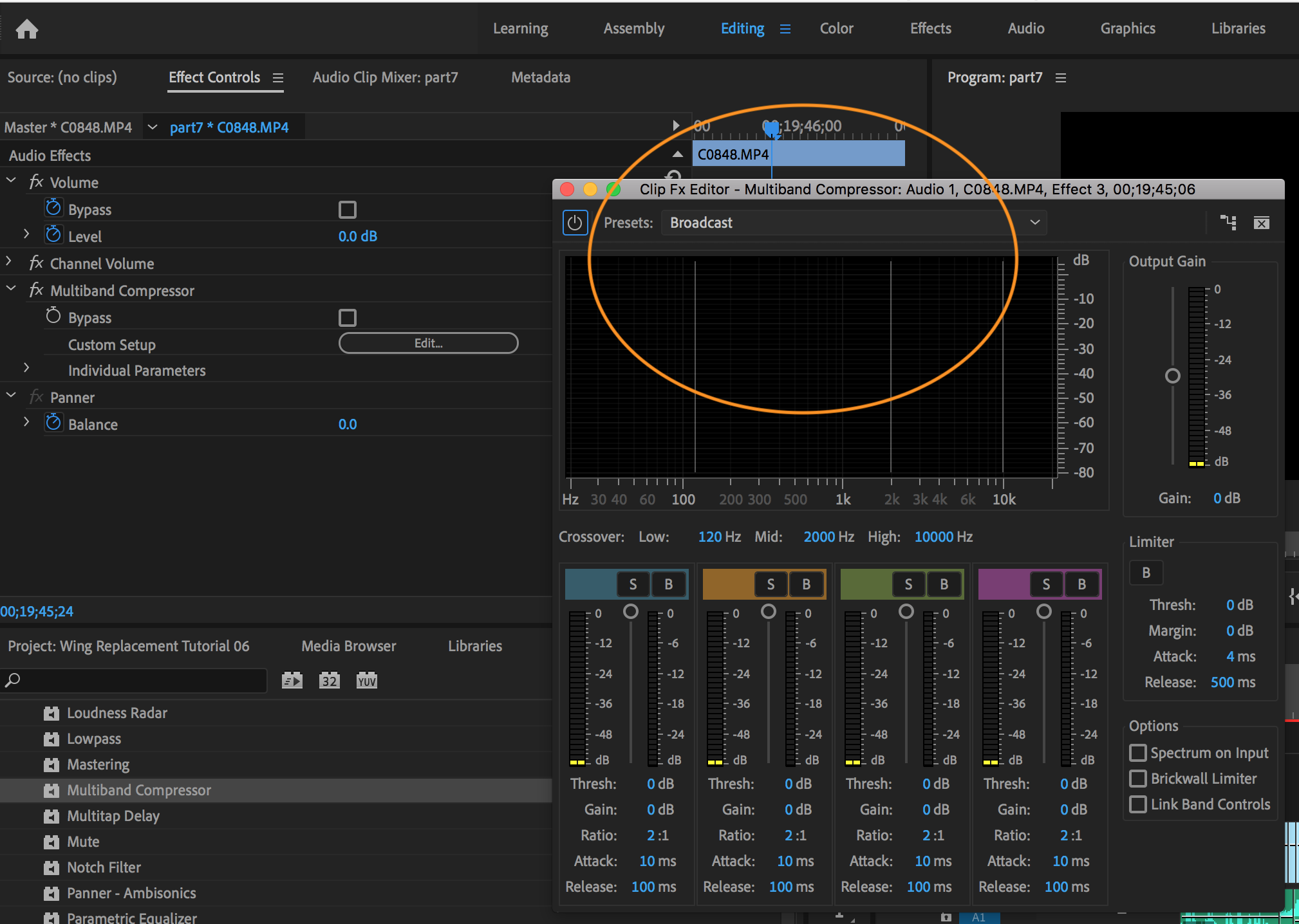Enable Bypass on the Multiband Compressor
This screenshot has width=1299, height=924.
point(347,317)
